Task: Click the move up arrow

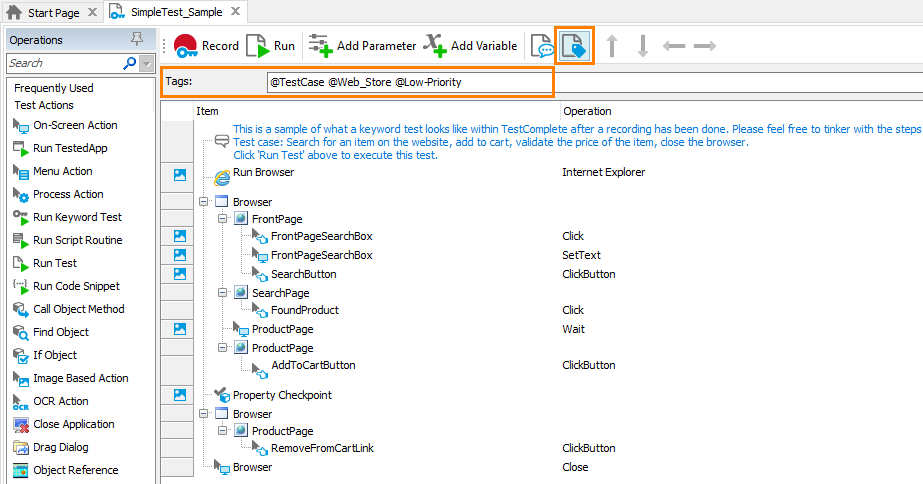Action: point(613,47)
